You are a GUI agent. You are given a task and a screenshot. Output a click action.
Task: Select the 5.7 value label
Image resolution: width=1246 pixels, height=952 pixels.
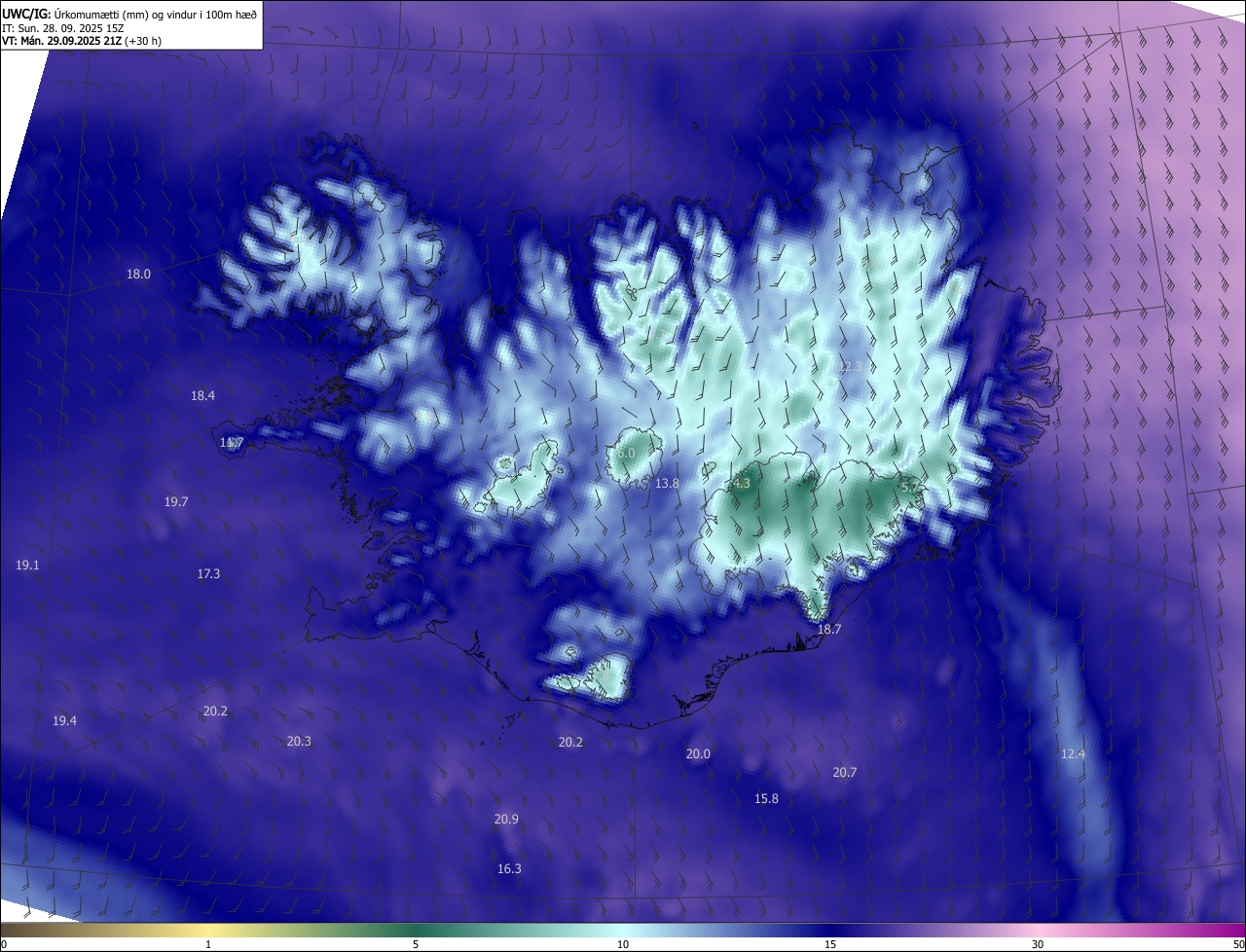tap(910, 487)
